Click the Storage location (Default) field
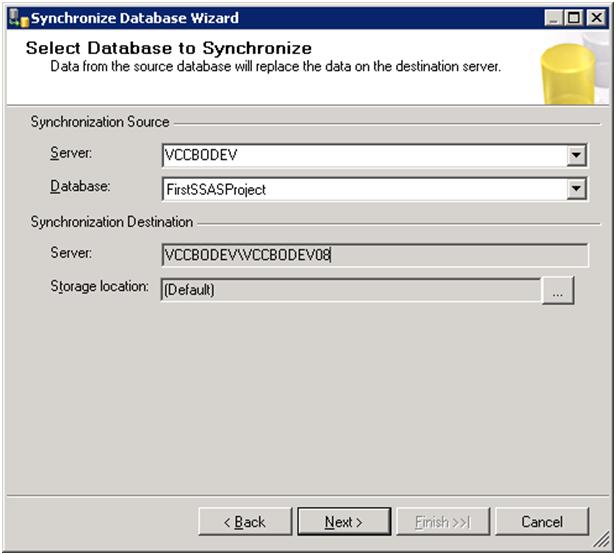The width and height of the screenshot is (616, 555). coord(351,290)
